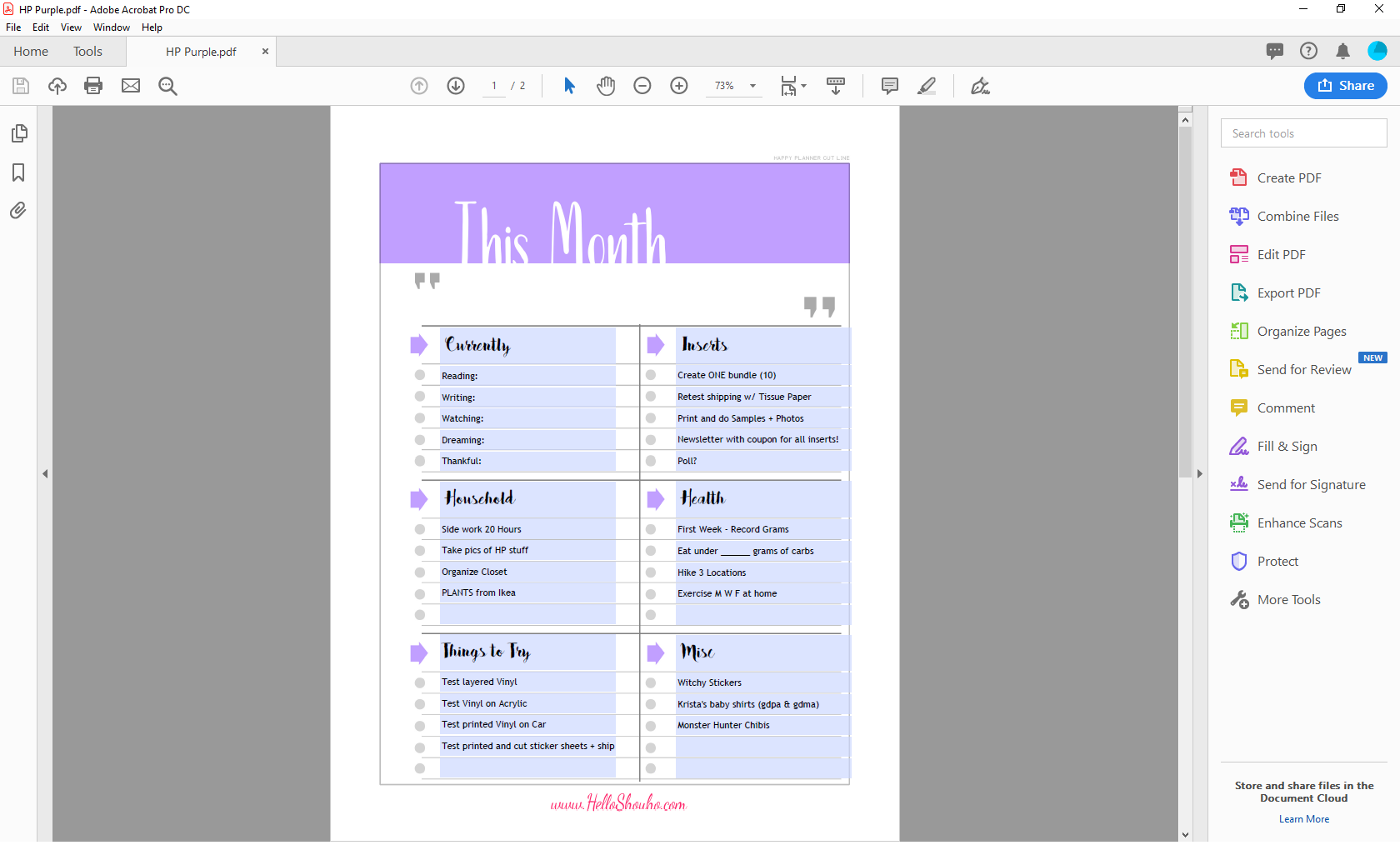Toggle scrolling read mode icon
This screenshot has width=1400, height=860.
pos(836,86)
